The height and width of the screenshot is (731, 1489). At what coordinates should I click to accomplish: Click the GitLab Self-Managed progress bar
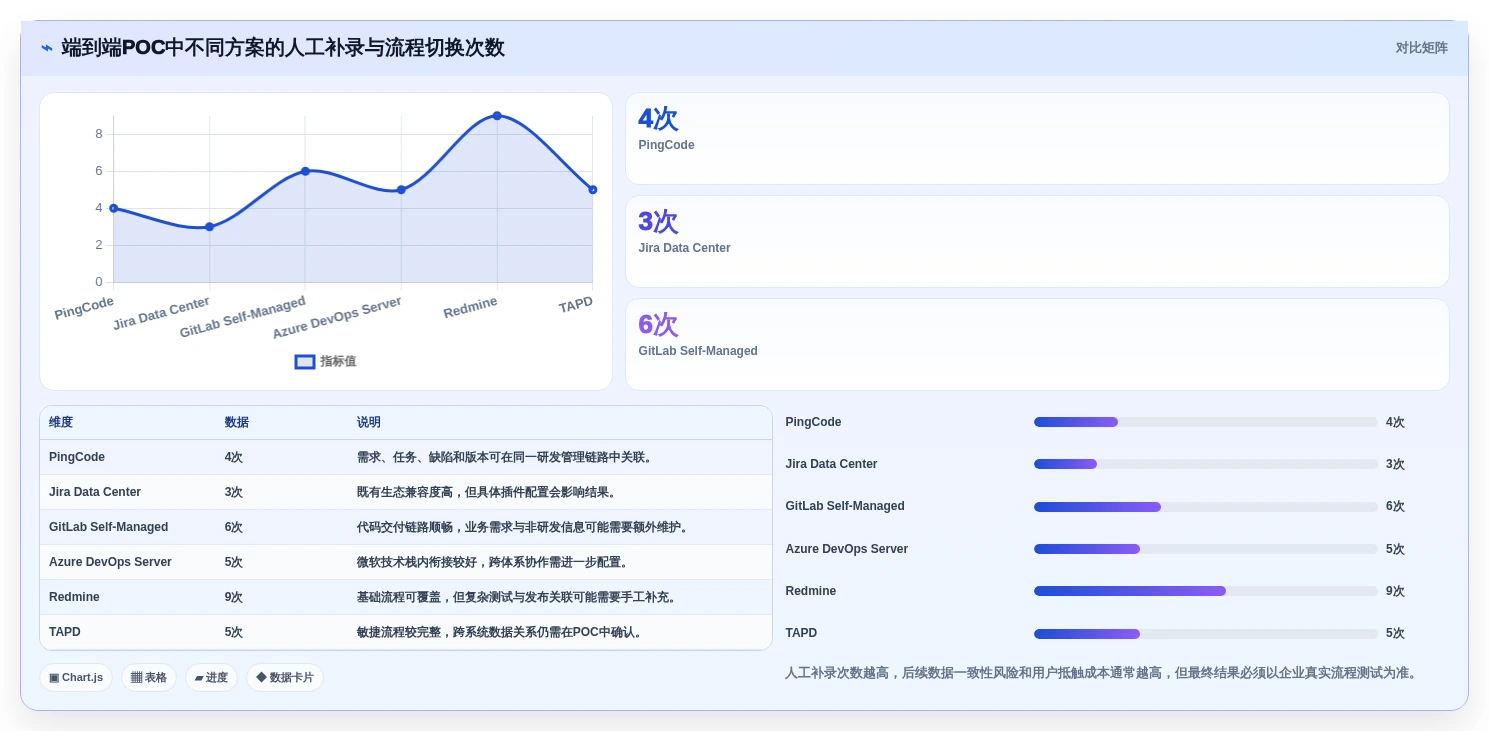pyautogui.click(x=1205, y=507)
